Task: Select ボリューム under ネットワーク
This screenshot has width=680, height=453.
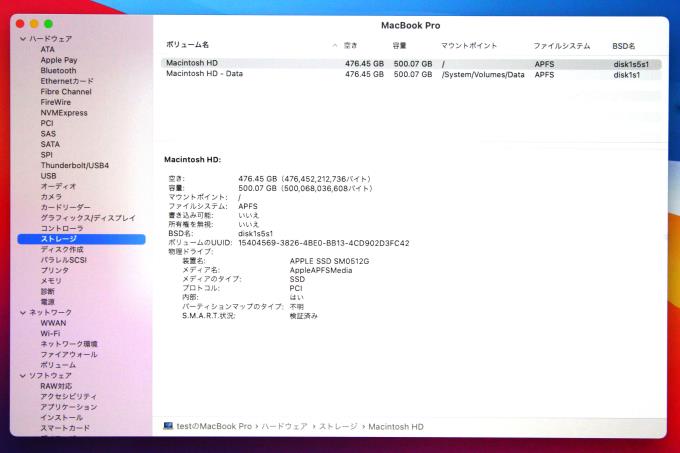Action: click(x=58, y=365)
